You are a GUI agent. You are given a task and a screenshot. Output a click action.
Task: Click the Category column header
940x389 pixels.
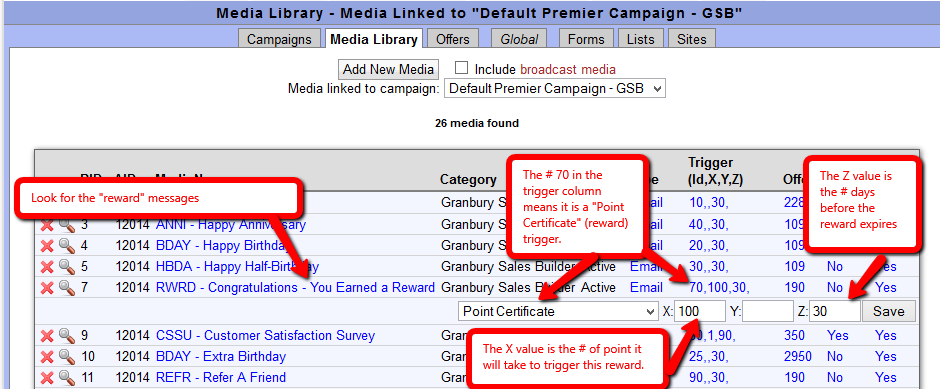point(468,180)
